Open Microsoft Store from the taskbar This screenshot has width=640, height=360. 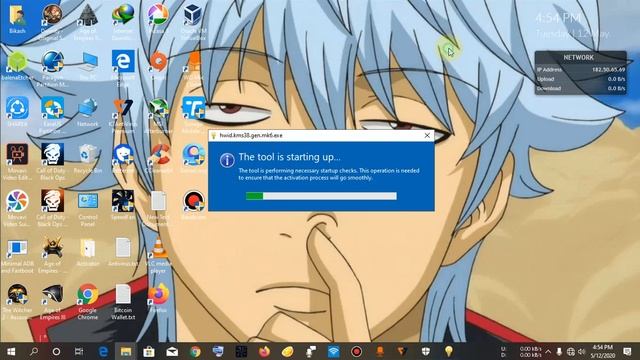149,351
